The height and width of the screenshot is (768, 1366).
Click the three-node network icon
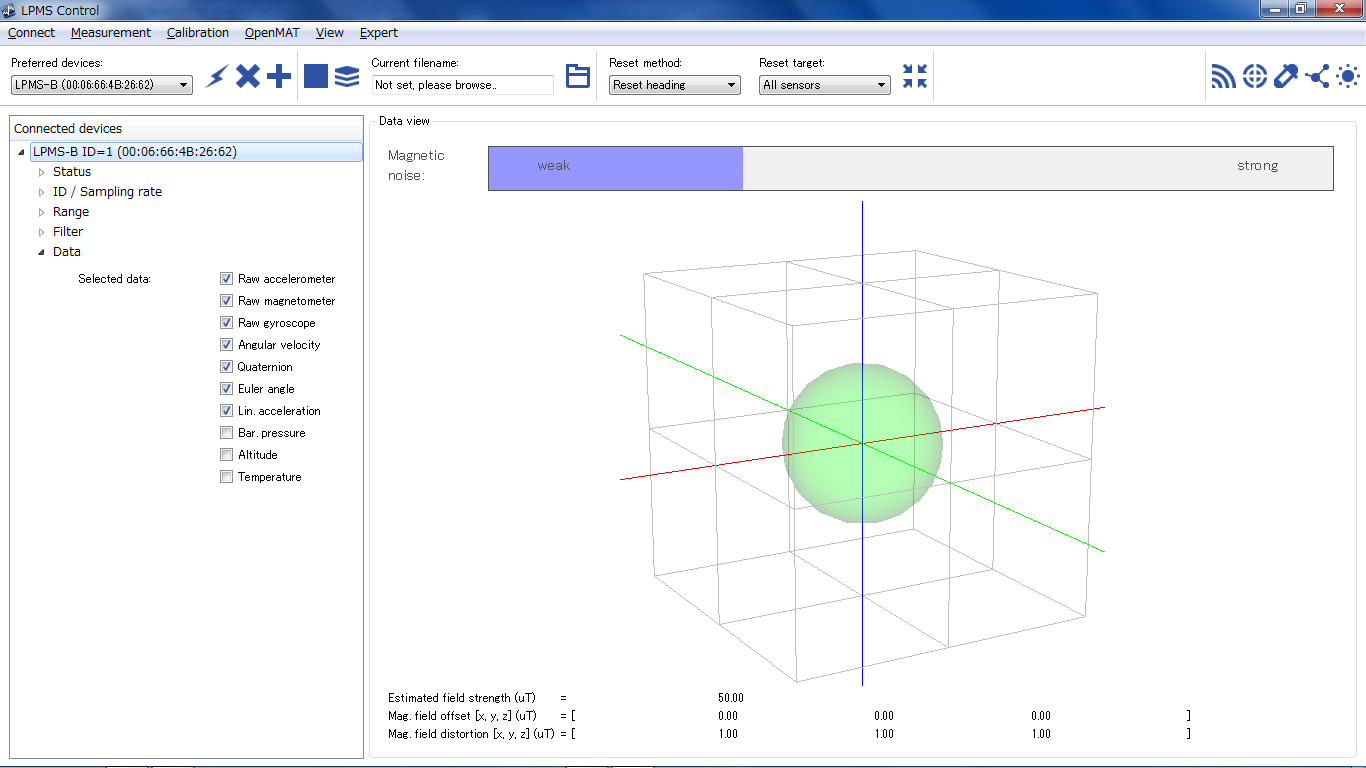coord(1317,76)
